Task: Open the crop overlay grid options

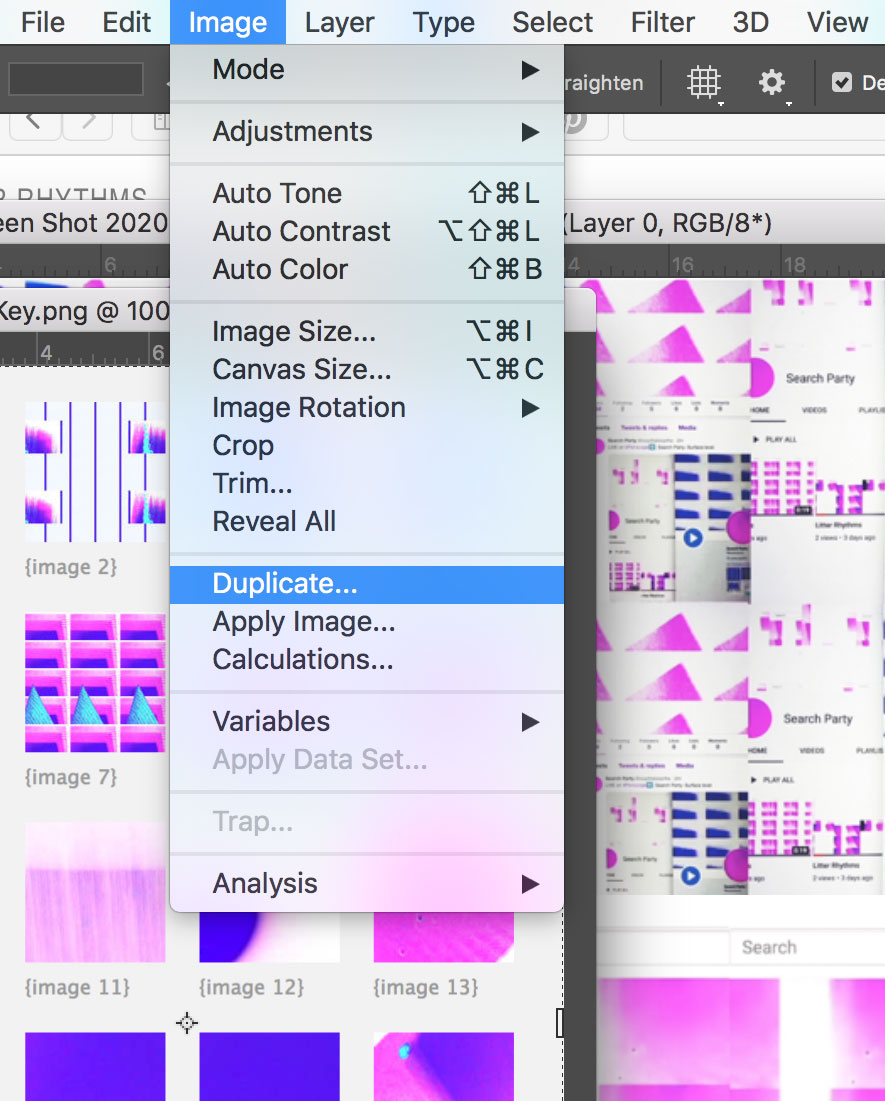Action: 704,83
